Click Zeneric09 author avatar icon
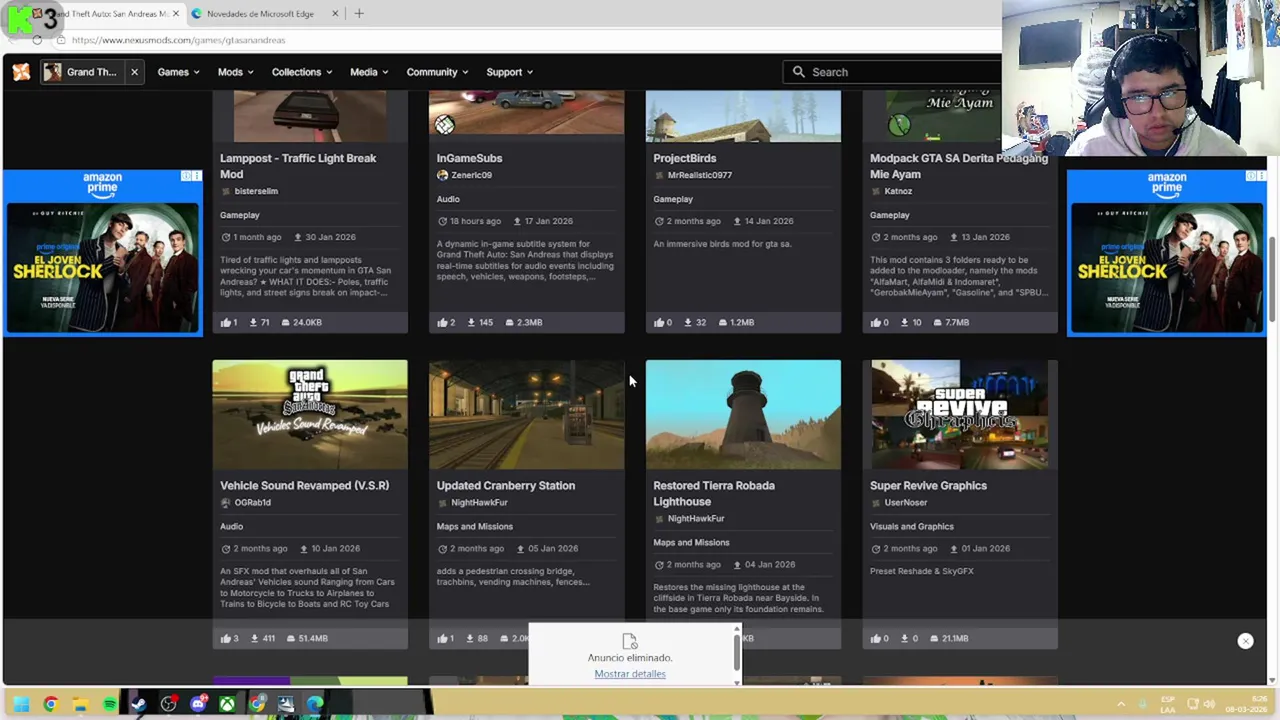The image size is (1280, 720). (442, 175)
